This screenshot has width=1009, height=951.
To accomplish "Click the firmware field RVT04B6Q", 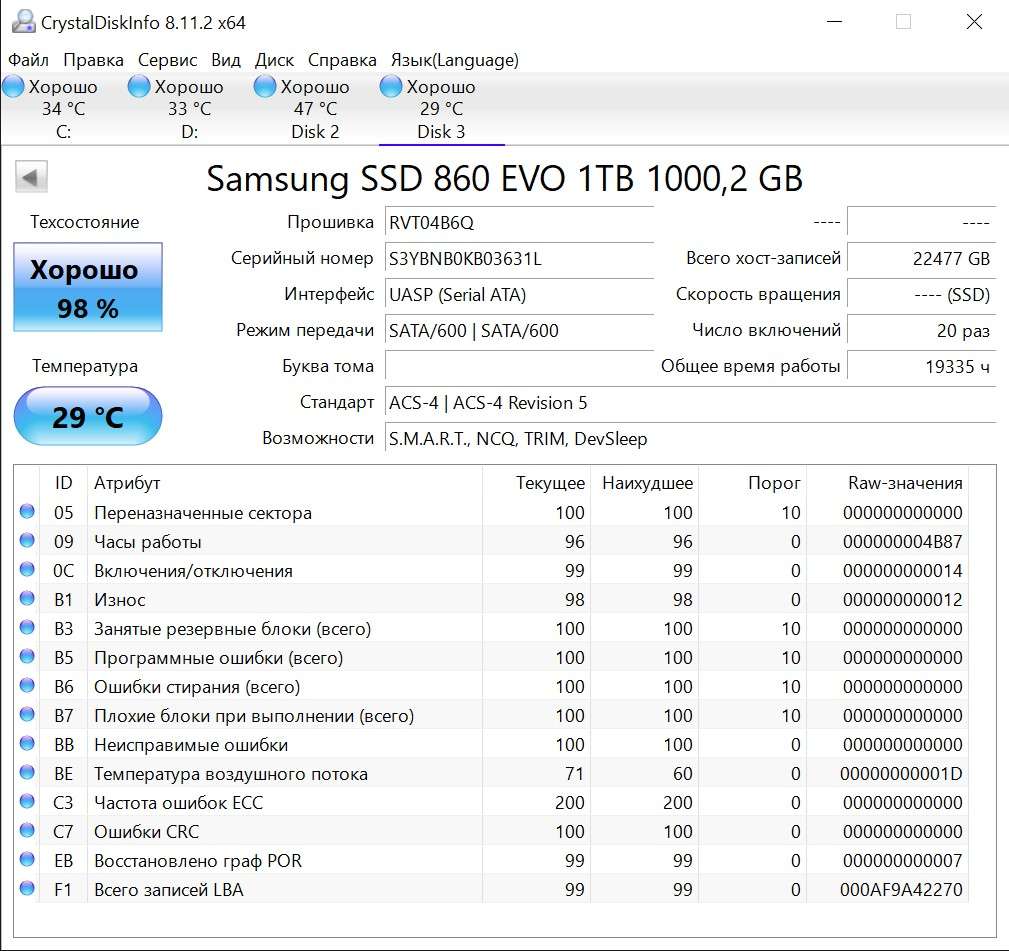I will [x=519, y=223].
